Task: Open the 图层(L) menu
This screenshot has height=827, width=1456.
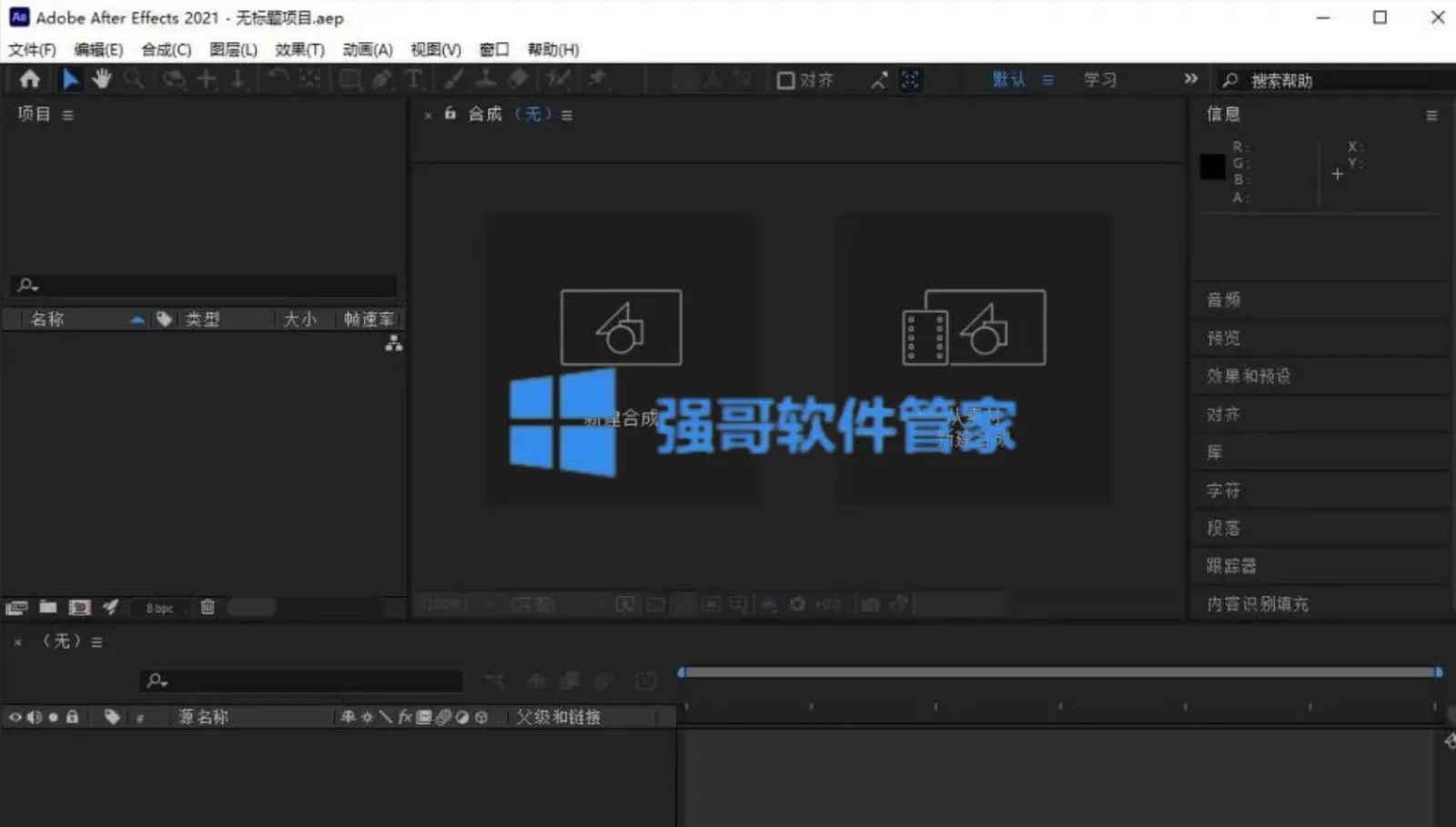Action: click(233, 49)
